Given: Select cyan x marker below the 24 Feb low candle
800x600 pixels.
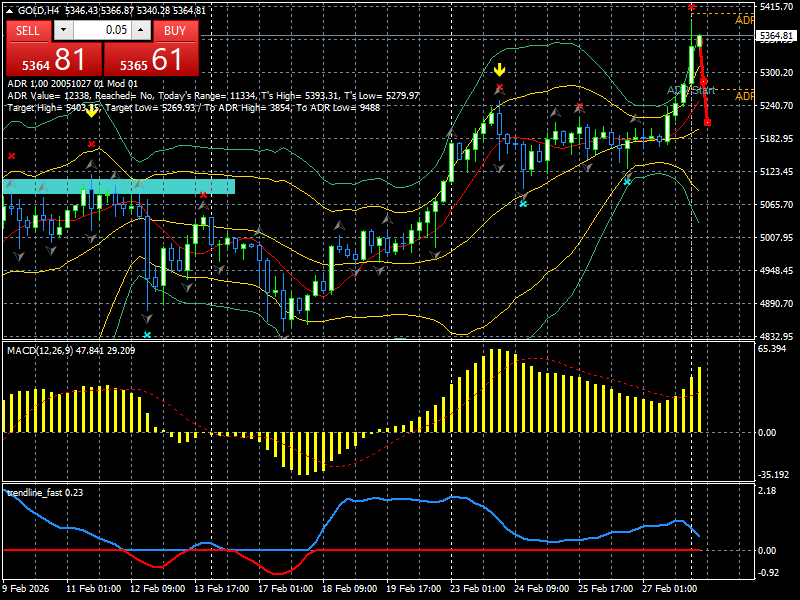Looking at the screenshot, I should (x=523, y=204).
